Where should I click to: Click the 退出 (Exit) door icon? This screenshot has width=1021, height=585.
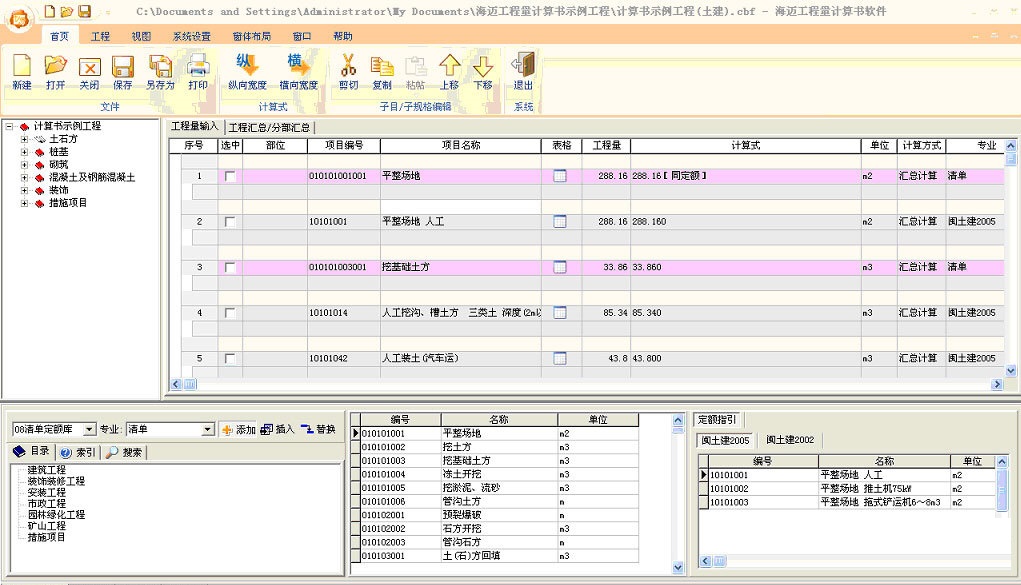click(x=523, y=68)
